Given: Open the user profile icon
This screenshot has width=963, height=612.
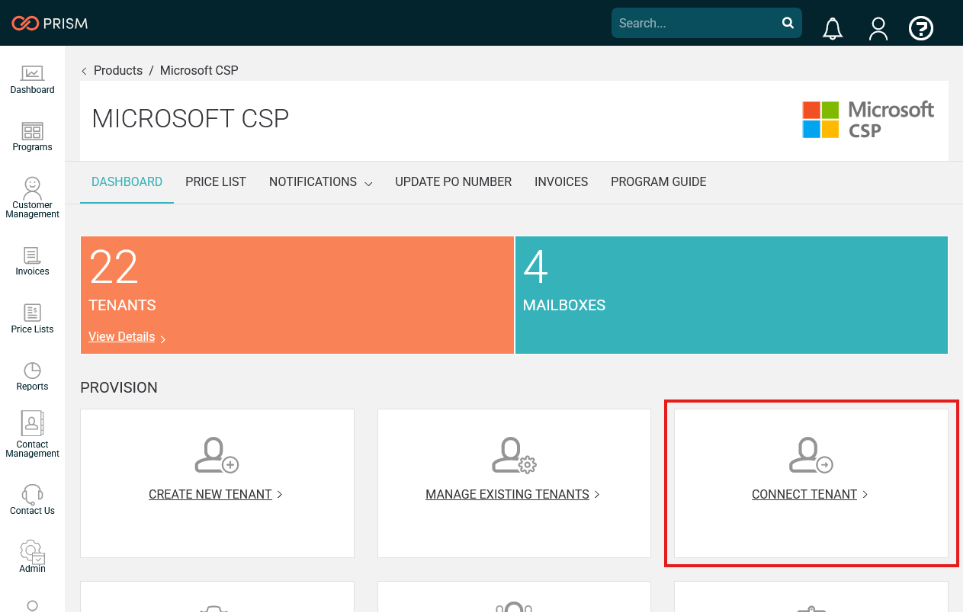Looking at the screenshot, I should coord(878,28).
